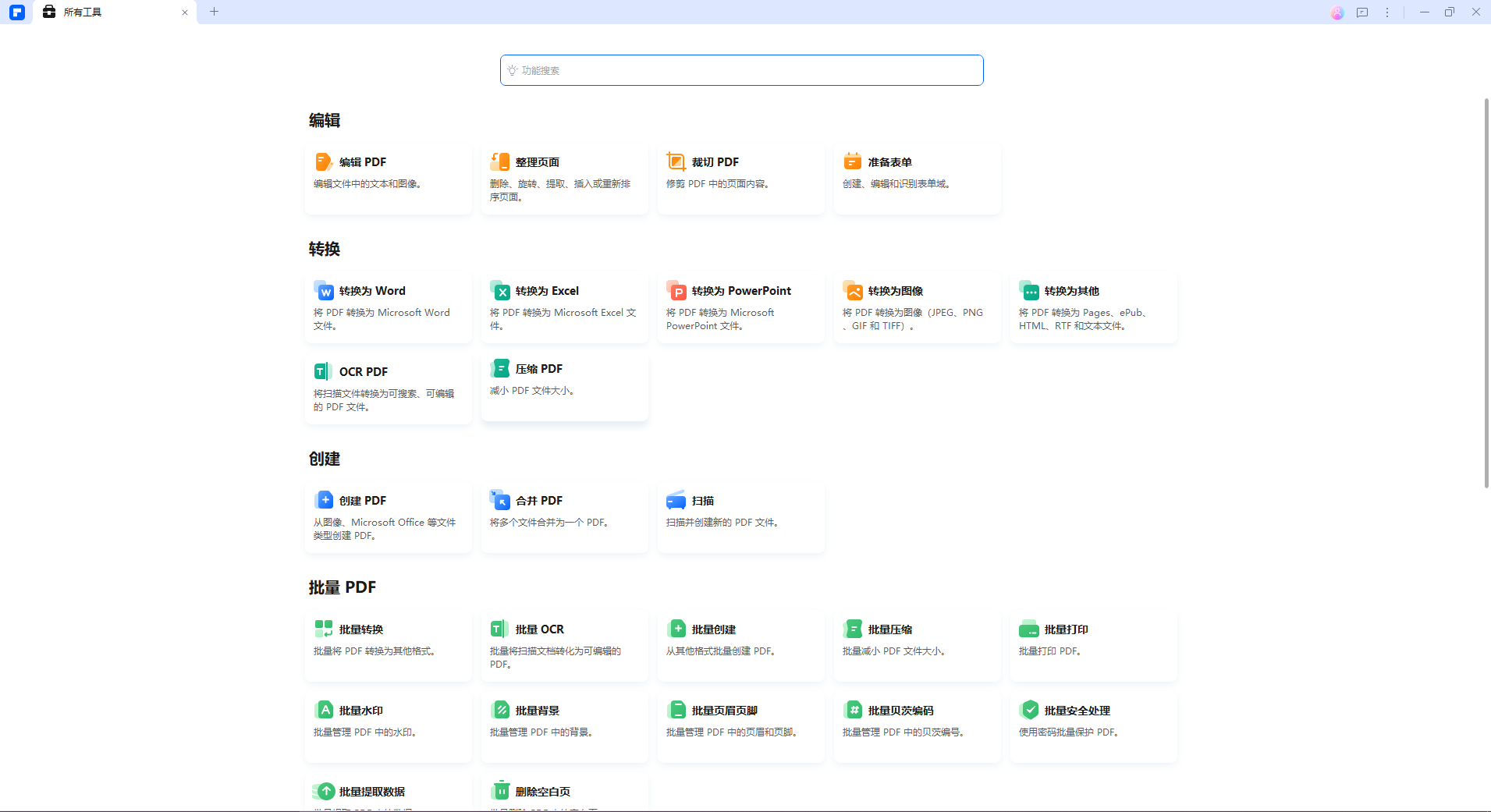Click the user account avatar
The height and width of the screenshot is (812, 1491).
point(1337,12)
